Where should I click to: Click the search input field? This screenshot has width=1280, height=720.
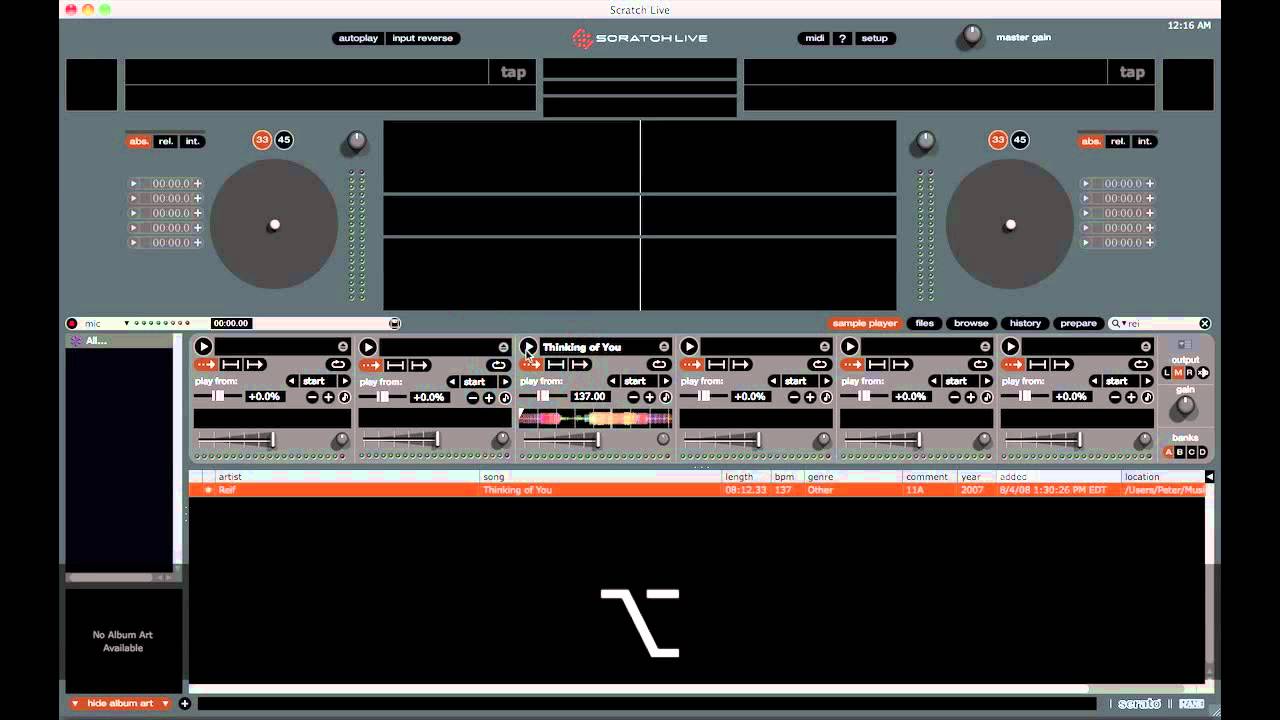(x=1162, y=324)
